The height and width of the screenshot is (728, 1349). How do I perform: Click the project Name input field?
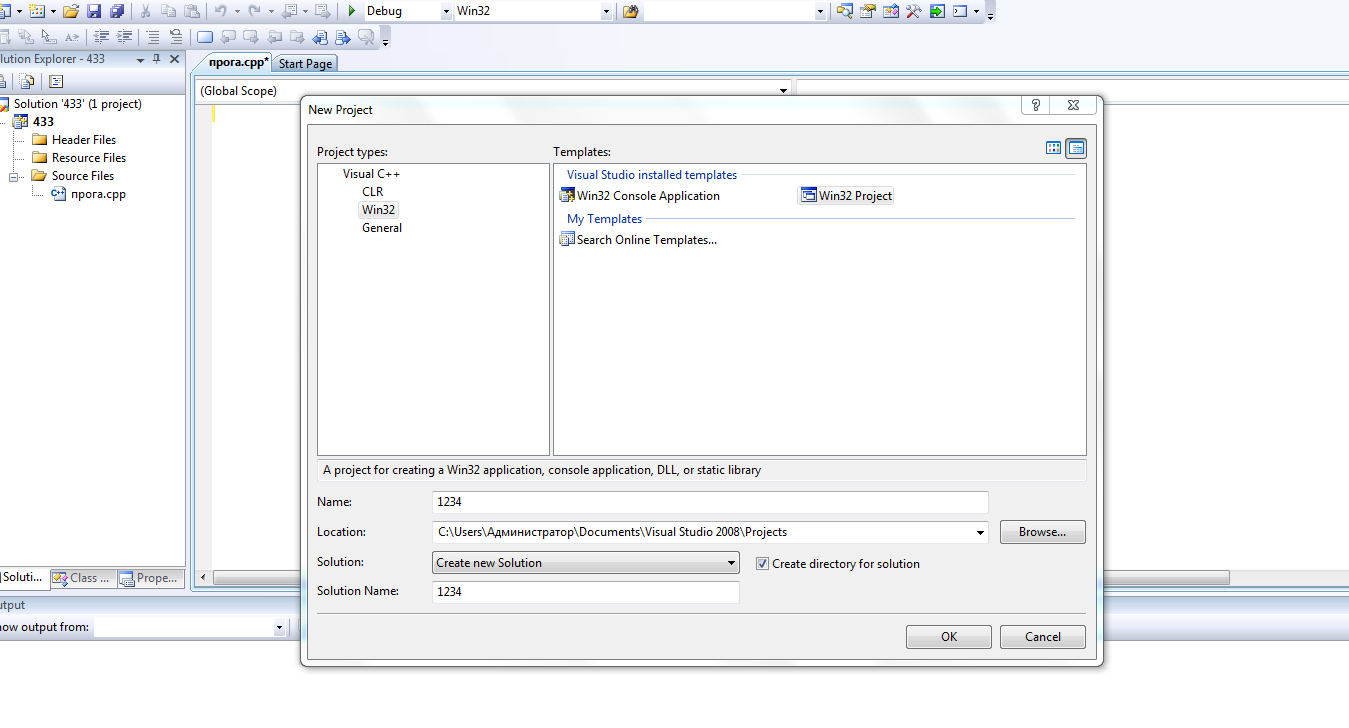[x=710, y=502]
